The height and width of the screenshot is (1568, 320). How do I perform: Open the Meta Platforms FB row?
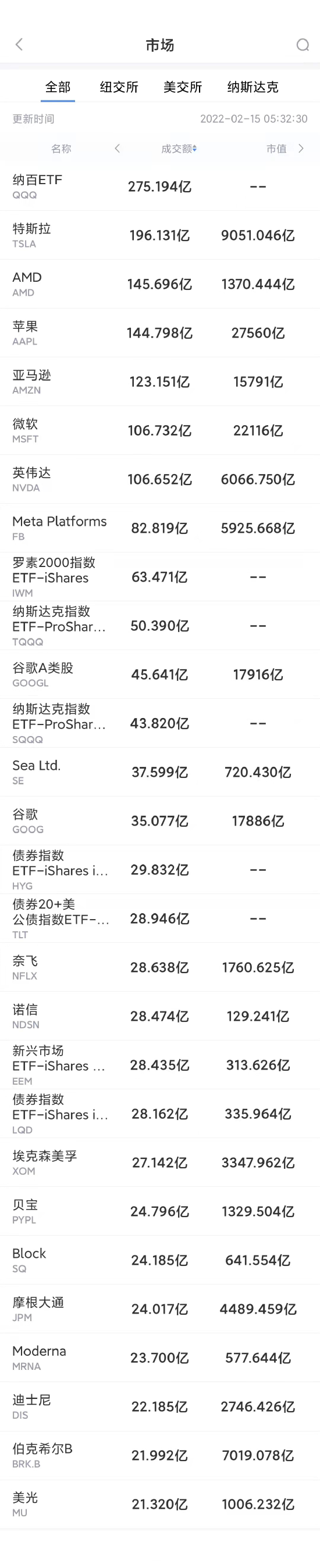159,528
